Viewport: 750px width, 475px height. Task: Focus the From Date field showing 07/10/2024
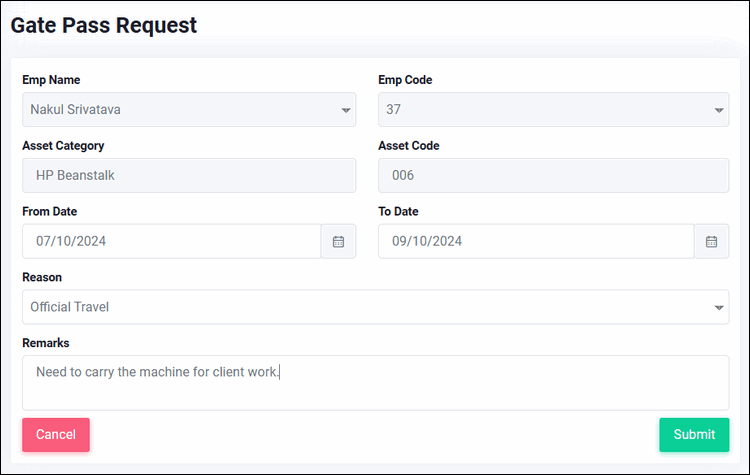tap(172, 242)
